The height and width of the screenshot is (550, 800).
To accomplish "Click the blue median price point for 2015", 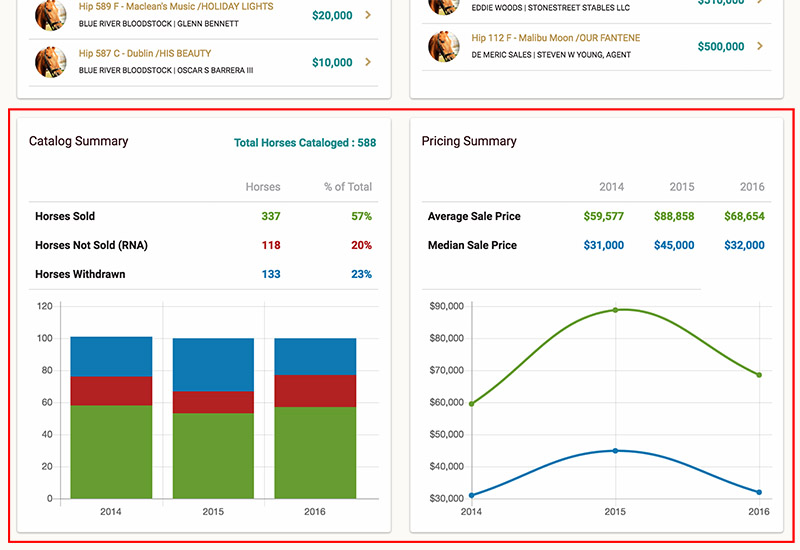I will click(615, 451).
